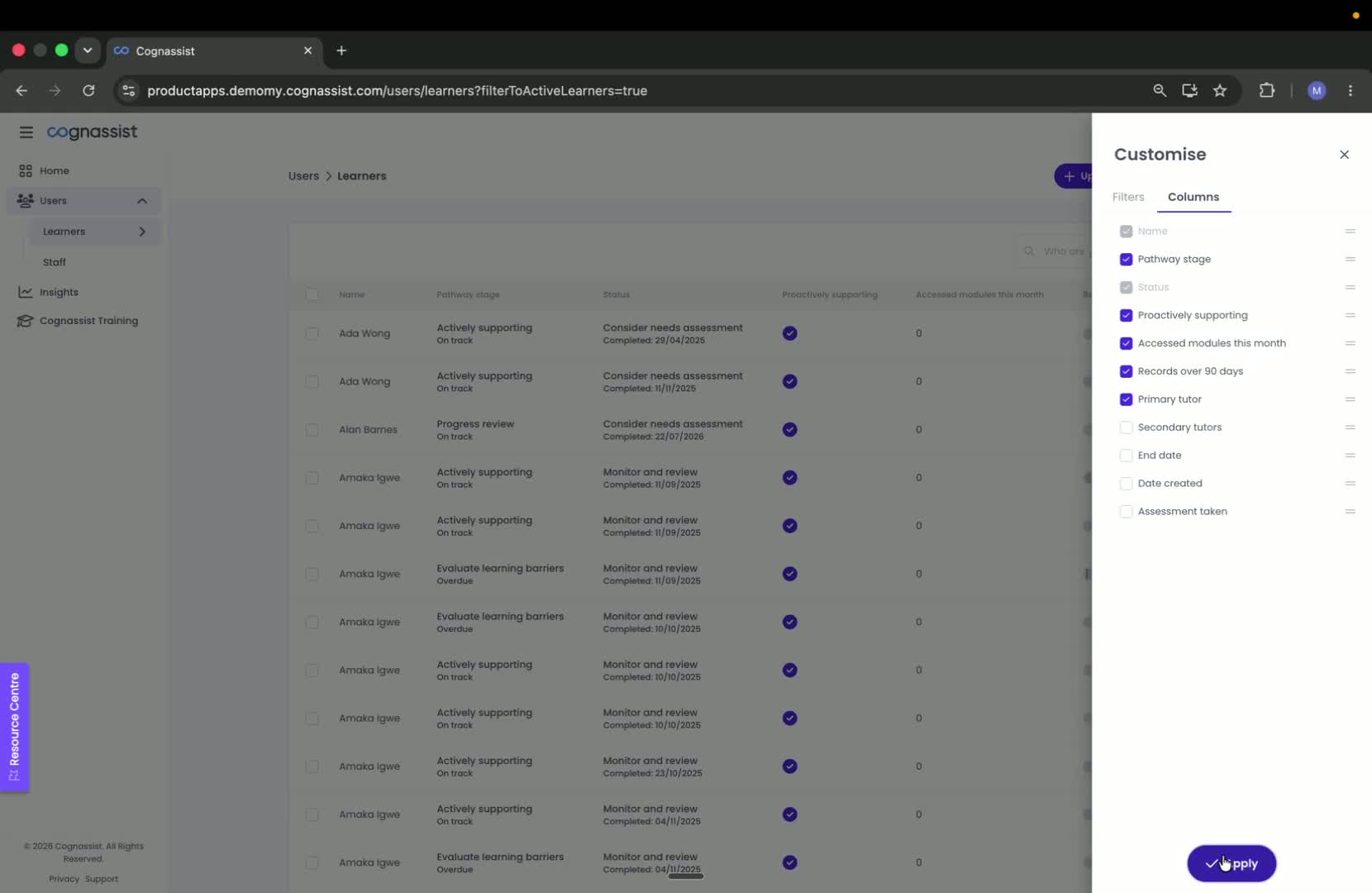Open the Staff page
Viewport: 1372px width, 893px height.
[x=55, y=262]
